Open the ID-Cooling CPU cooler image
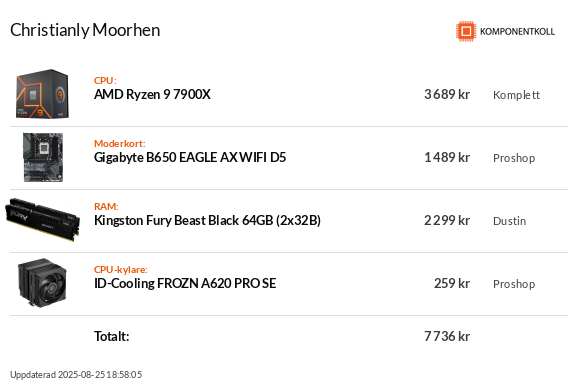This screenshot has height=388, width=577. (x=42, y=283)
